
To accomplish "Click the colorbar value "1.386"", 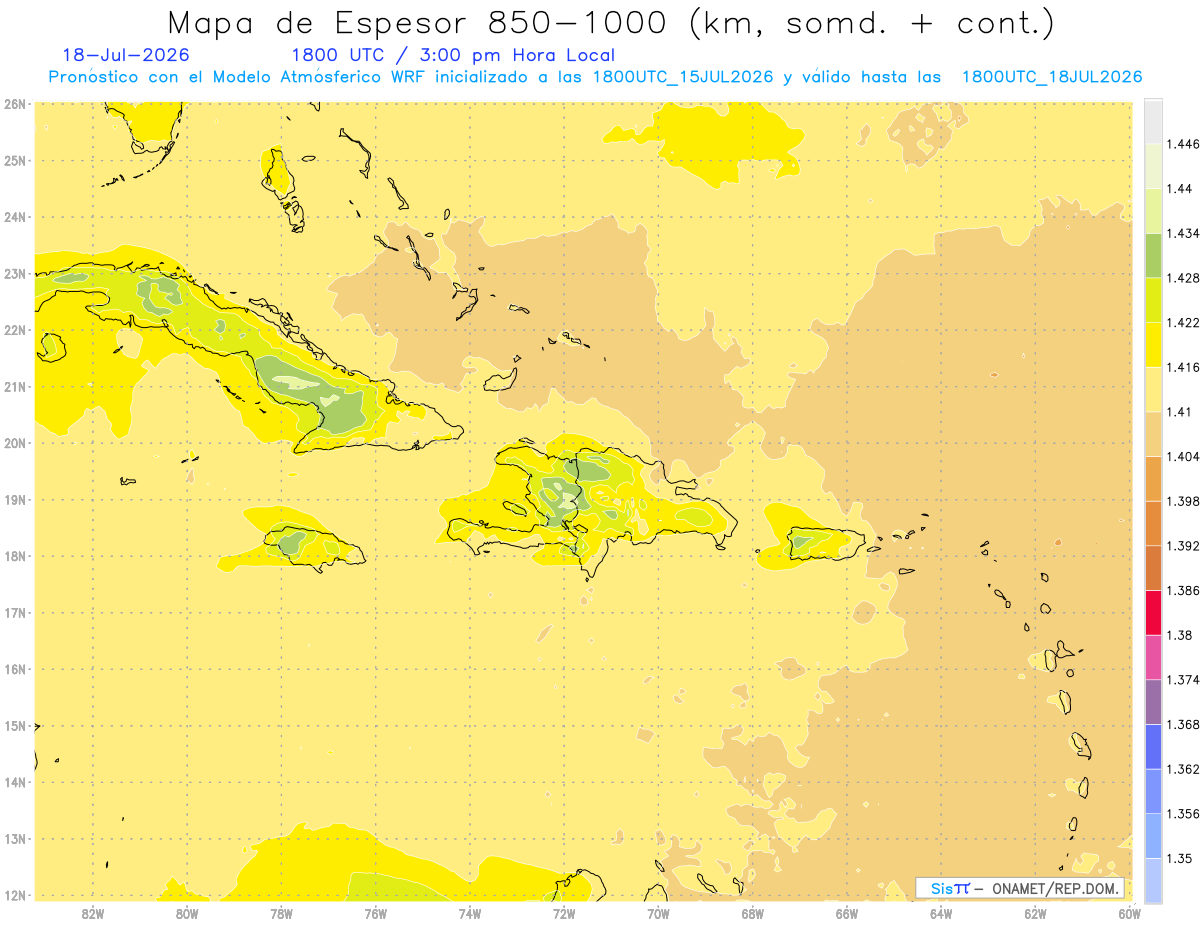I will [1182, 591].
